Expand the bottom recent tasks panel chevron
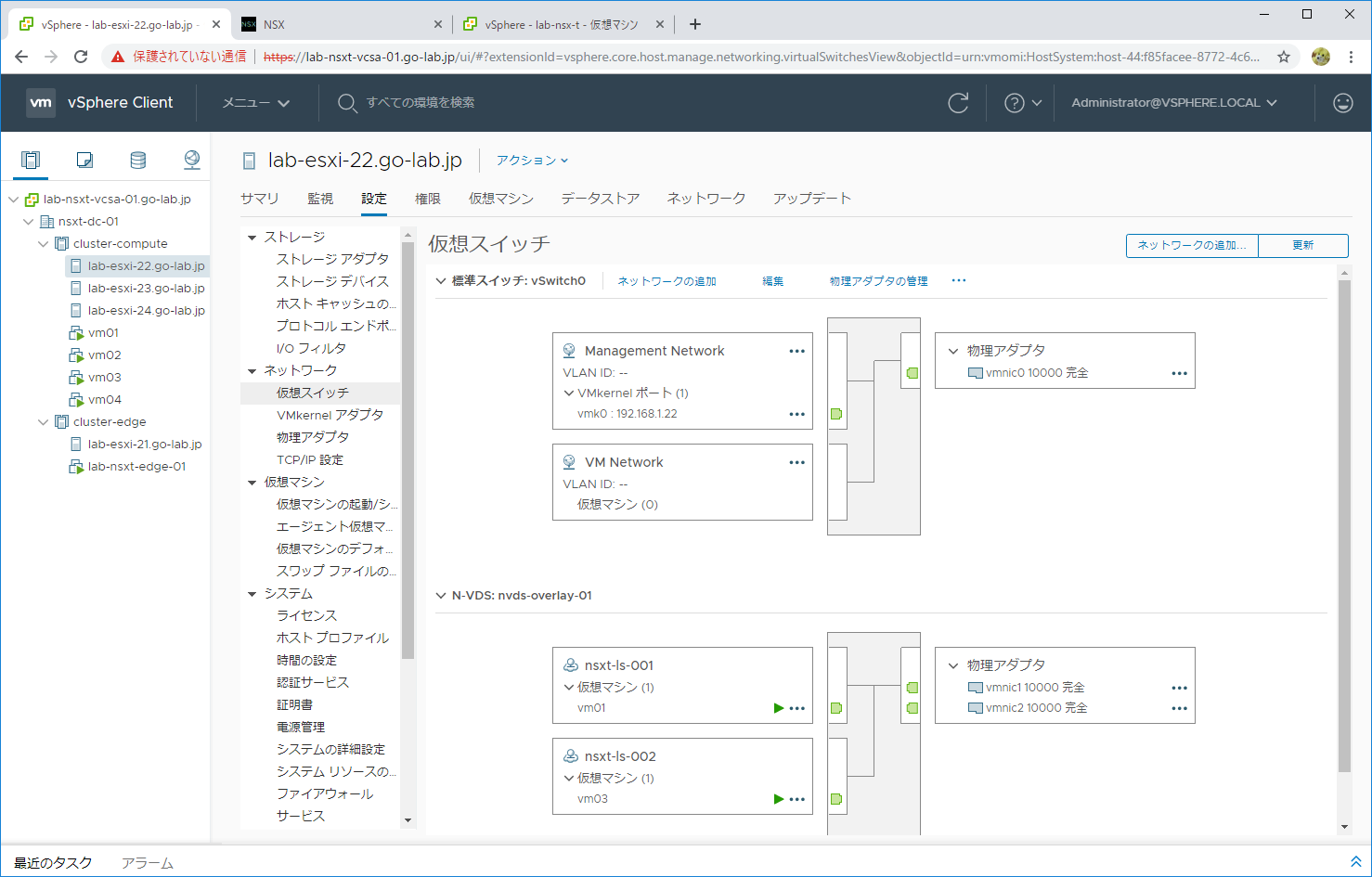 pos(1355,862)
